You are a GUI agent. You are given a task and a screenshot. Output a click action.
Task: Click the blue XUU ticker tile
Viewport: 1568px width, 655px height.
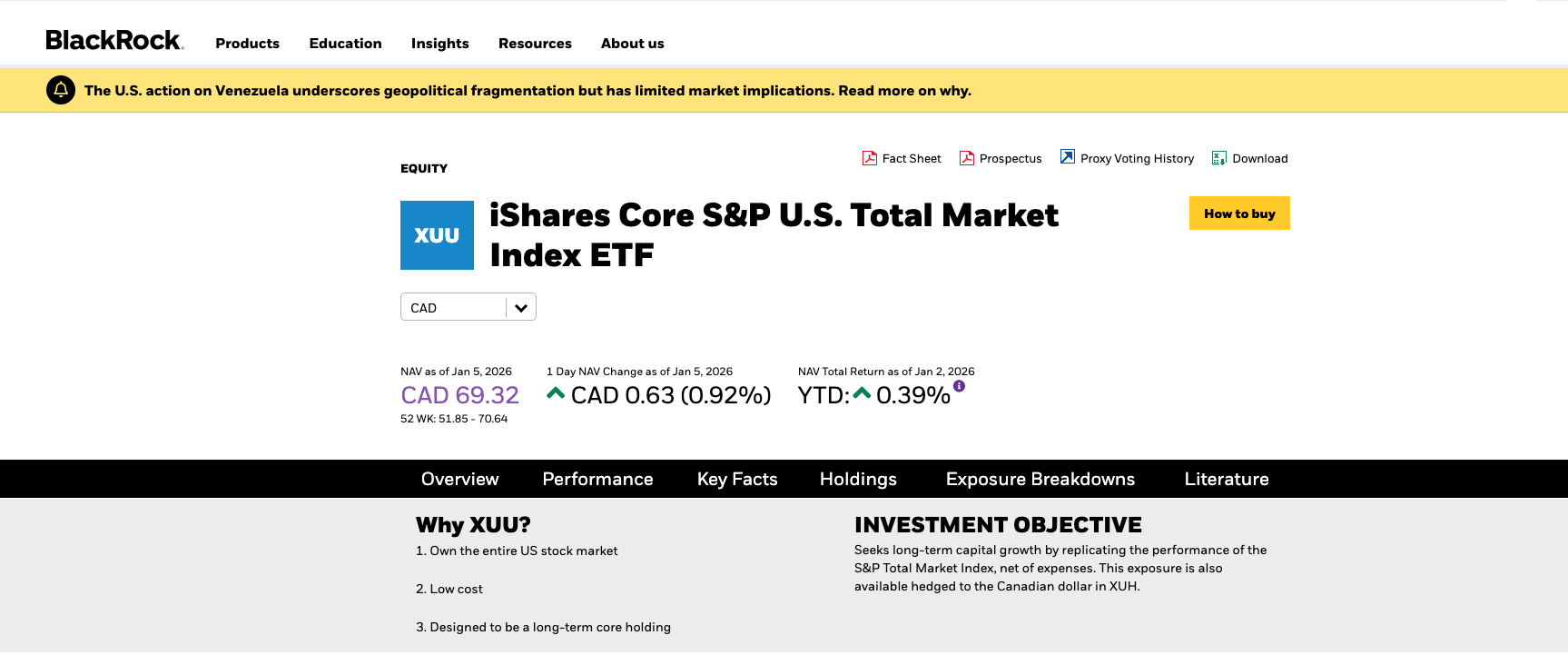[437, 235]
